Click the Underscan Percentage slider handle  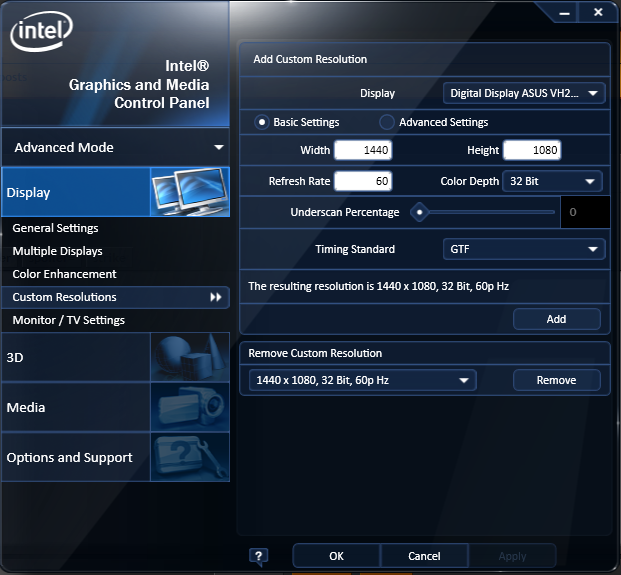[x=419, y=212]
